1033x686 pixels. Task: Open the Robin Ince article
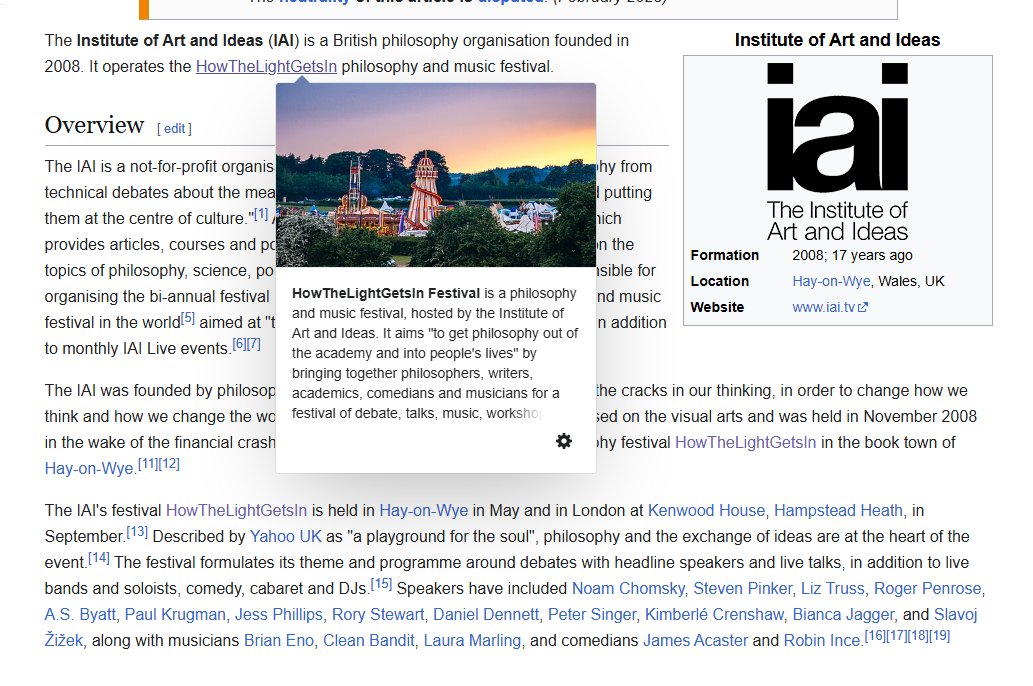click(822, 641)
